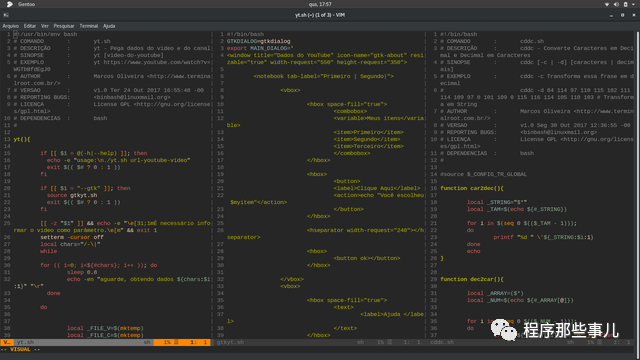Click the yt.sh status line filename
The width and height of the screenshot is (640, 360).
click(x=25, y=342)
